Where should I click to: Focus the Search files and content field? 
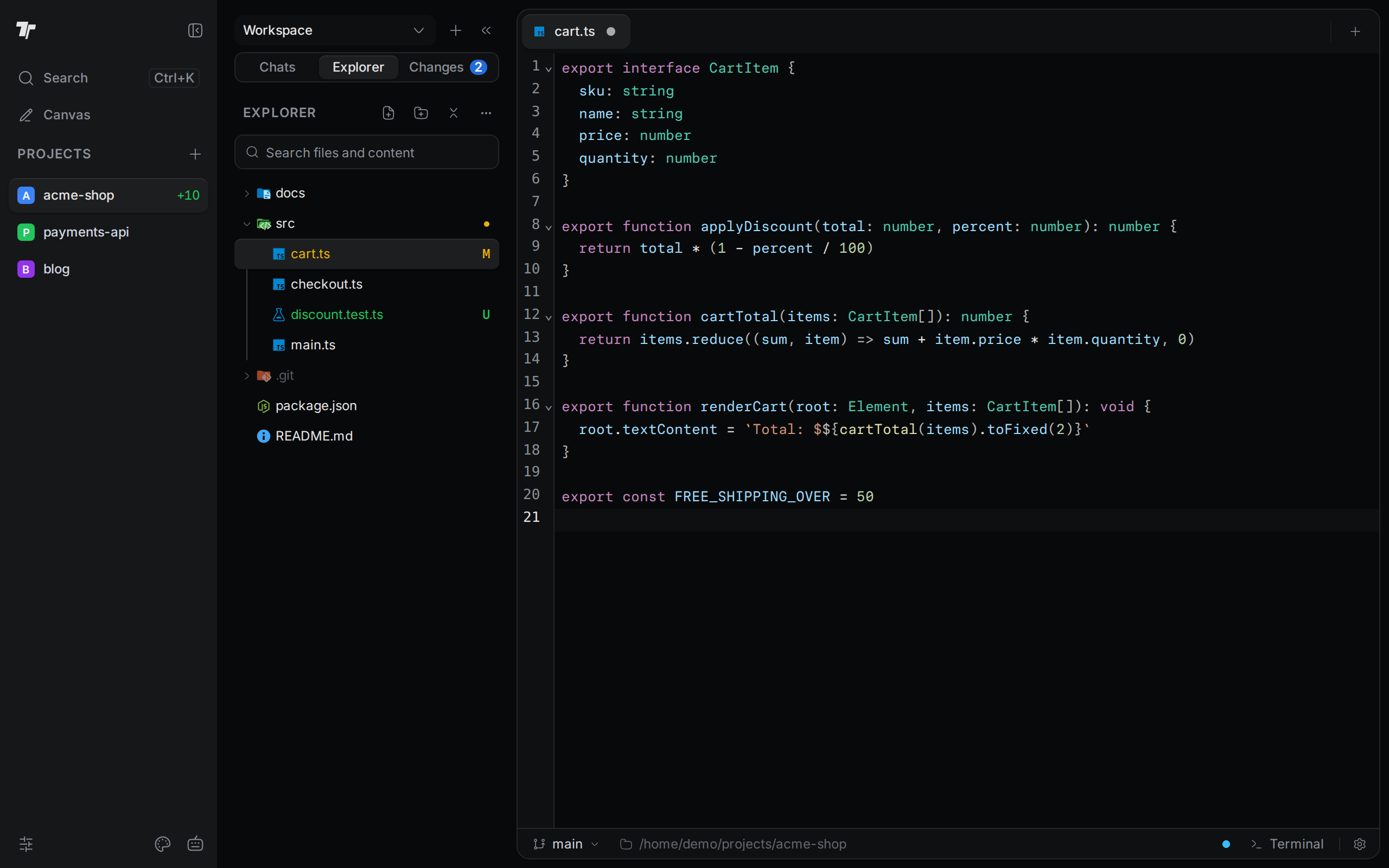tap(367, 152)
